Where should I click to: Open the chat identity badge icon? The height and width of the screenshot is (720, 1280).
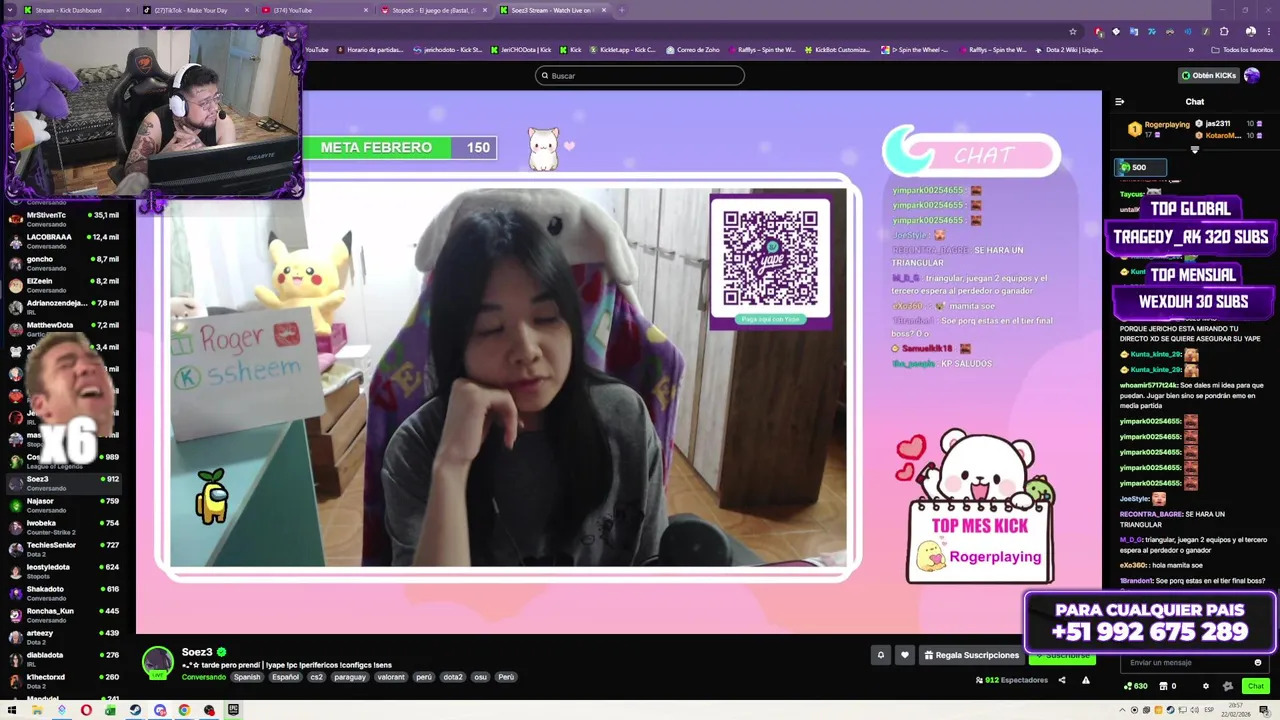(1228, 686)
